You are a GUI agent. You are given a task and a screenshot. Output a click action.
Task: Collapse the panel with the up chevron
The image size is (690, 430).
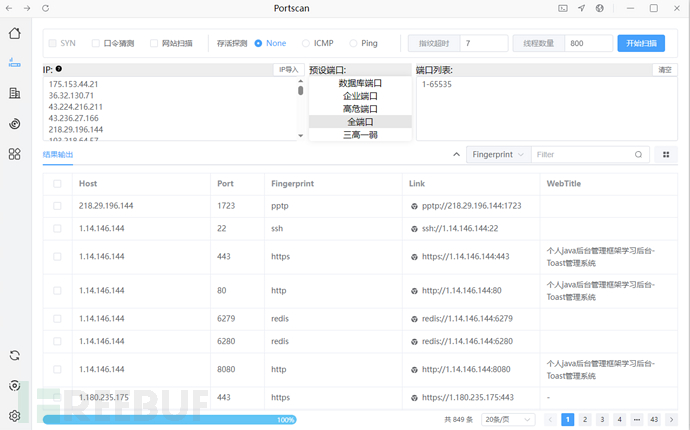coord(456,154)
